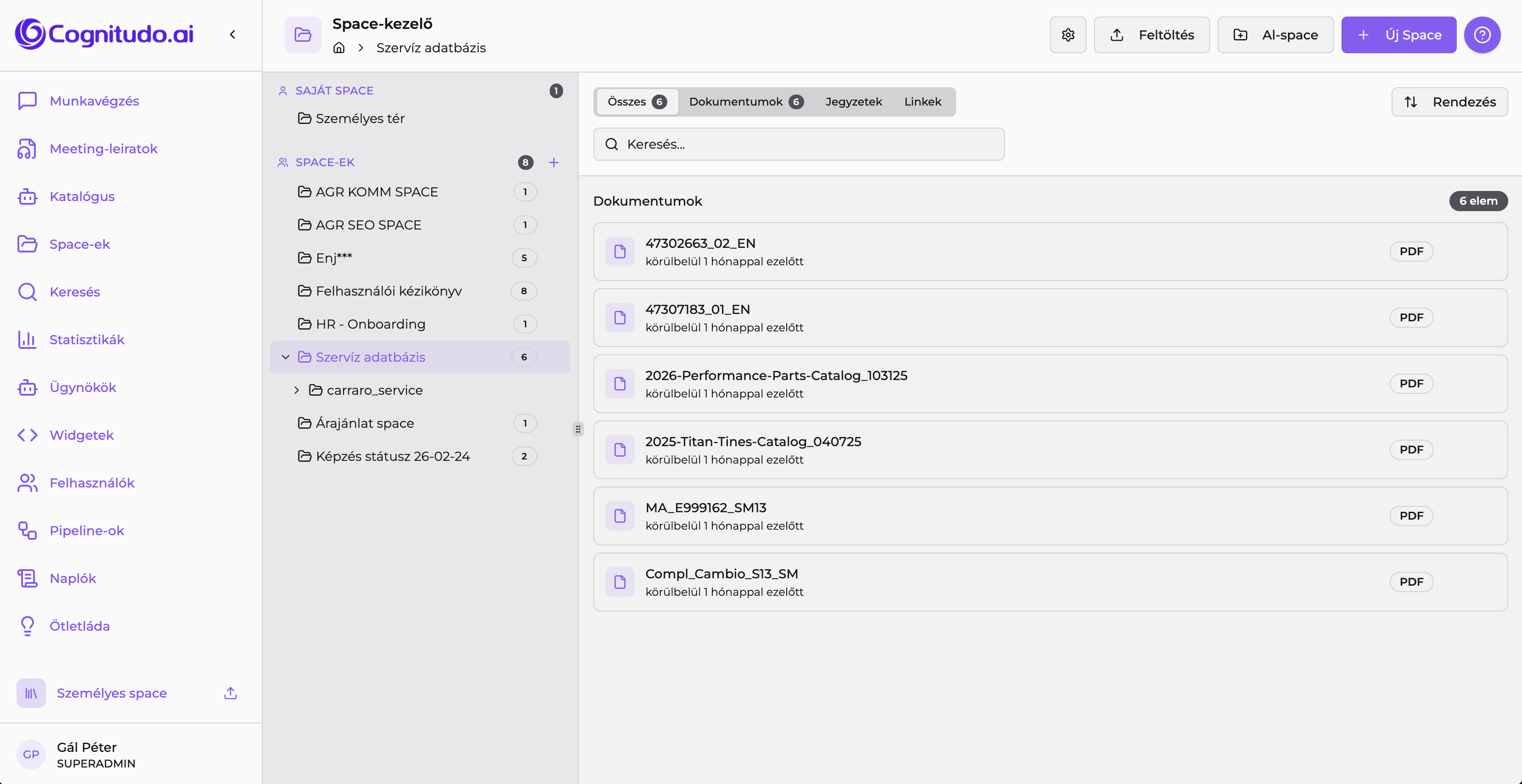This screenshot has height=784, width=1522.
Task: Click the Feltöltés button
Action: coord(1151,34)
